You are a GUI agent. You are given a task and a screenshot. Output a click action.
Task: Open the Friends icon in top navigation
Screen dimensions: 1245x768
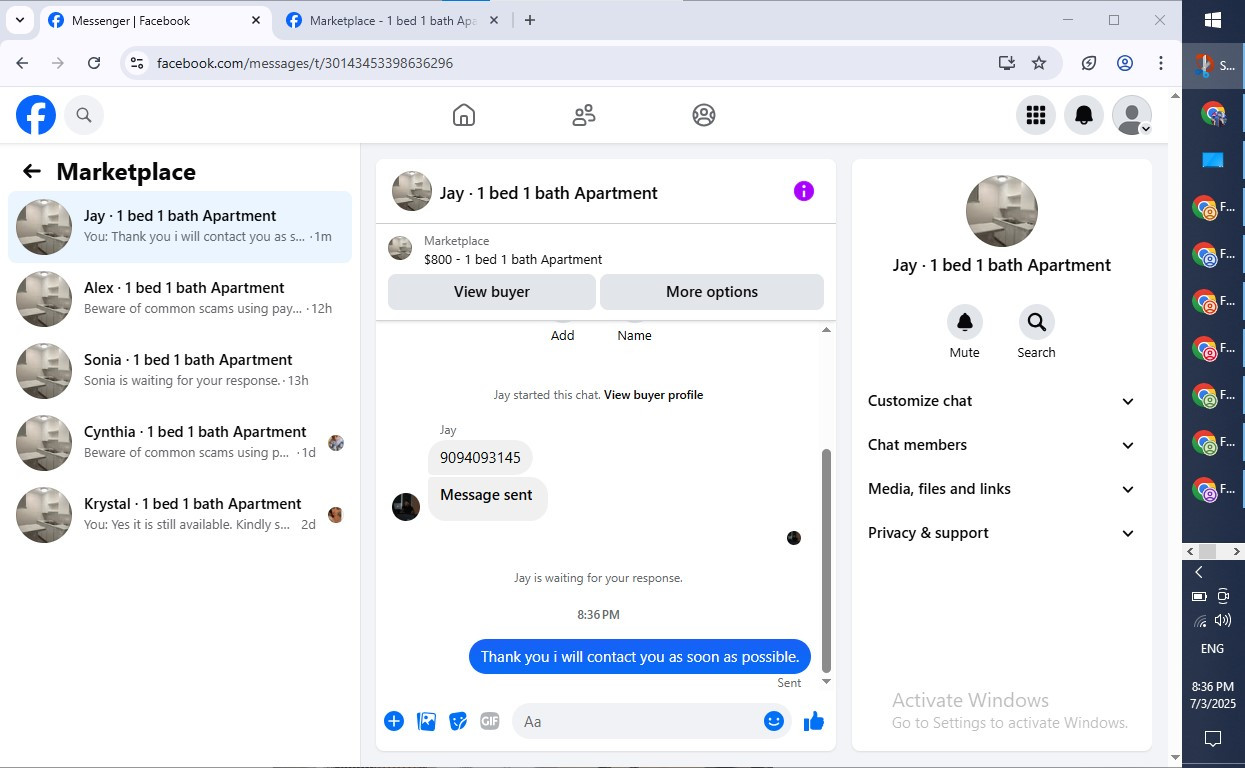[x=584, y=115]
